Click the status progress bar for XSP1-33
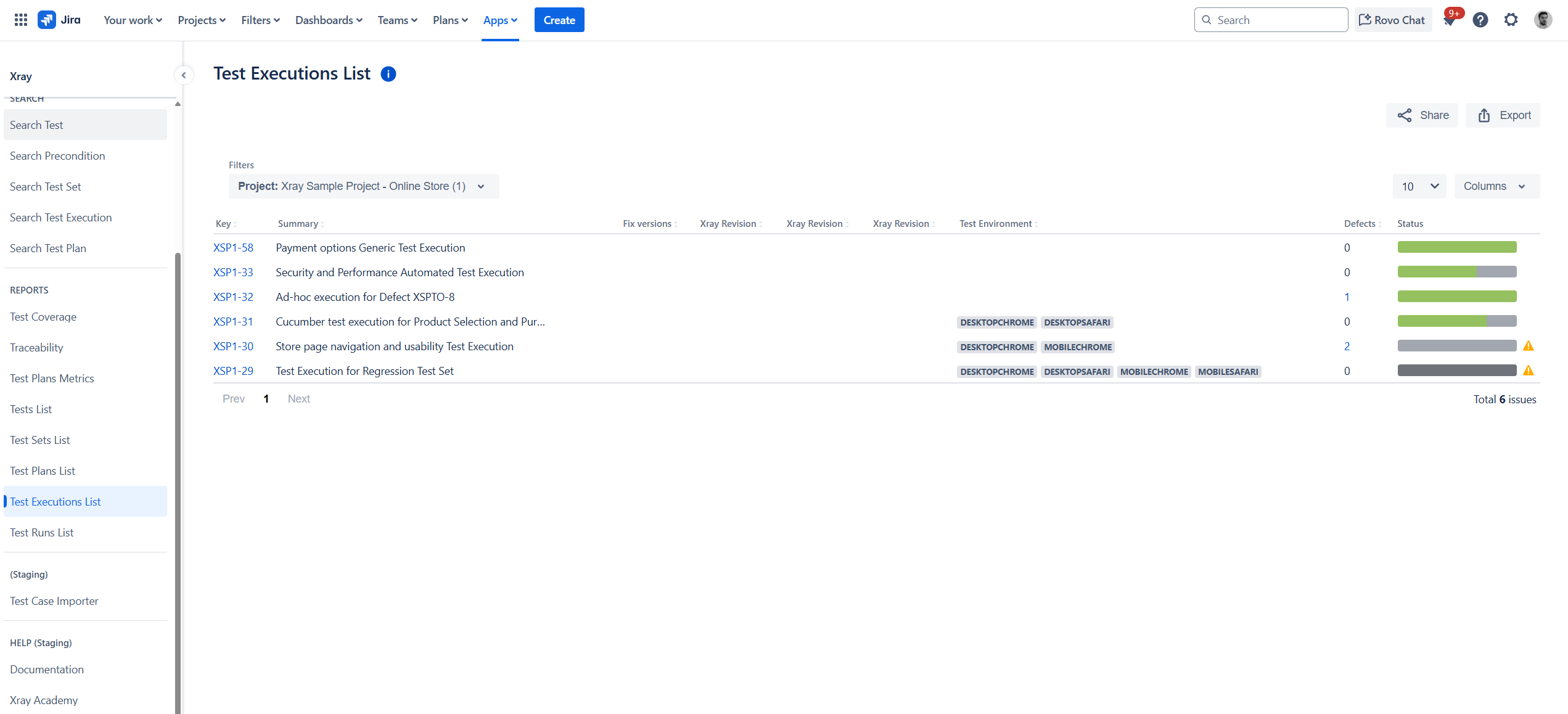This screenshot has height=714, width=1568. [1456, 272]
